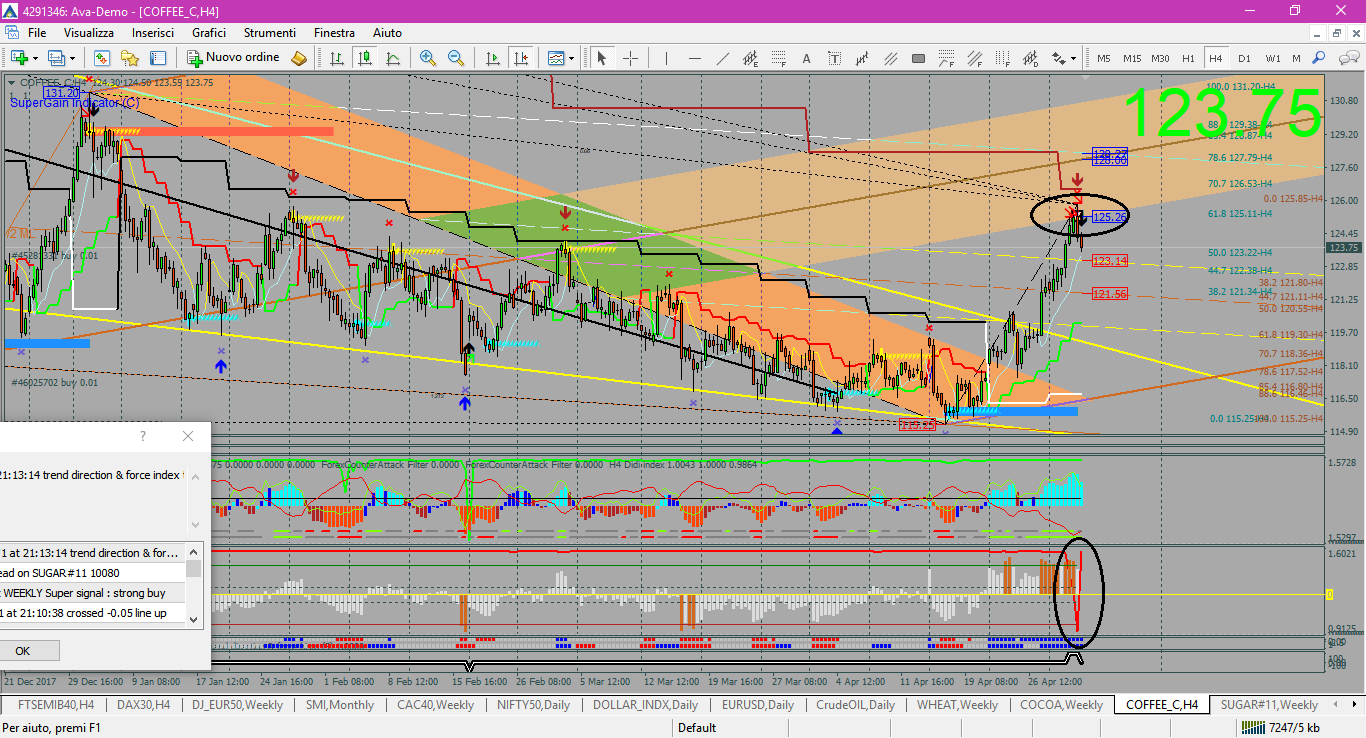Viewport: 1366px width, 738px height.
Task: Zoom out on the chart
Action: pos(456,58)
